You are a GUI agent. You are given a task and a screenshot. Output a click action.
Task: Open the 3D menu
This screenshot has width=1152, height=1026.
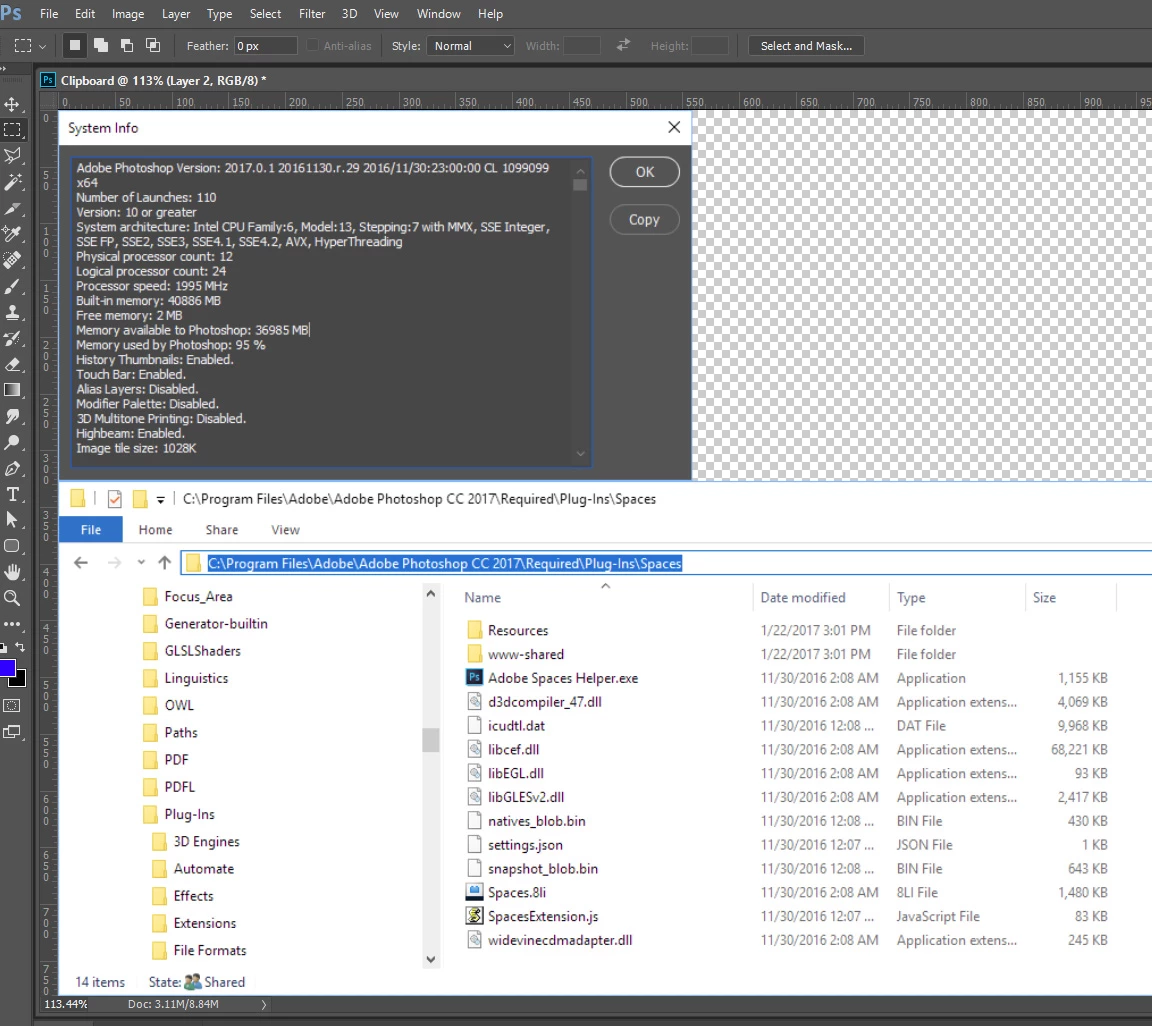(350, 13)
